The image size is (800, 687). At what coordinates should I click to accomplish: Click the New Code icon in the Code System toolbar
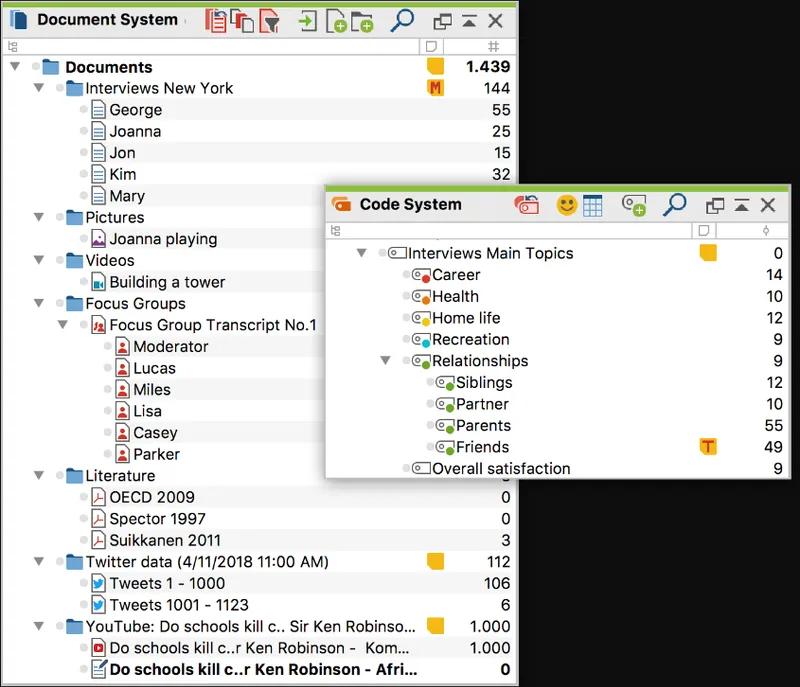pos(634,205)
